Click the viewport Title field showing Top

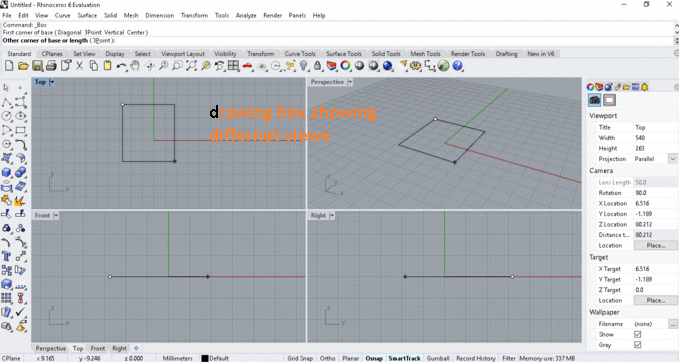[656, 127]
